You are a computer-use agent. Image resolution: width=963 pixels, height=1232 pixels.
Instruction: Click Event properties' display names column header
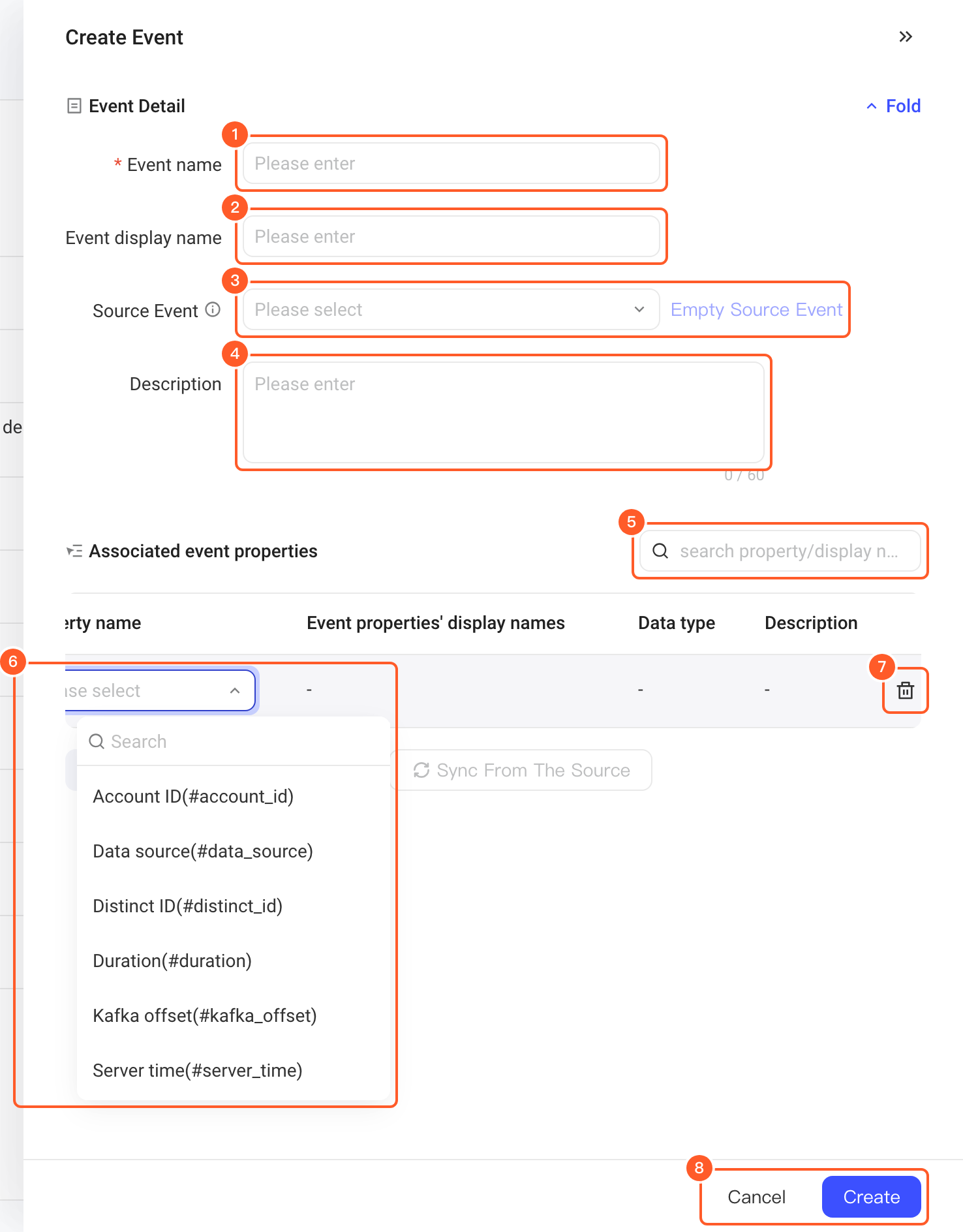[x=436, y=623]
